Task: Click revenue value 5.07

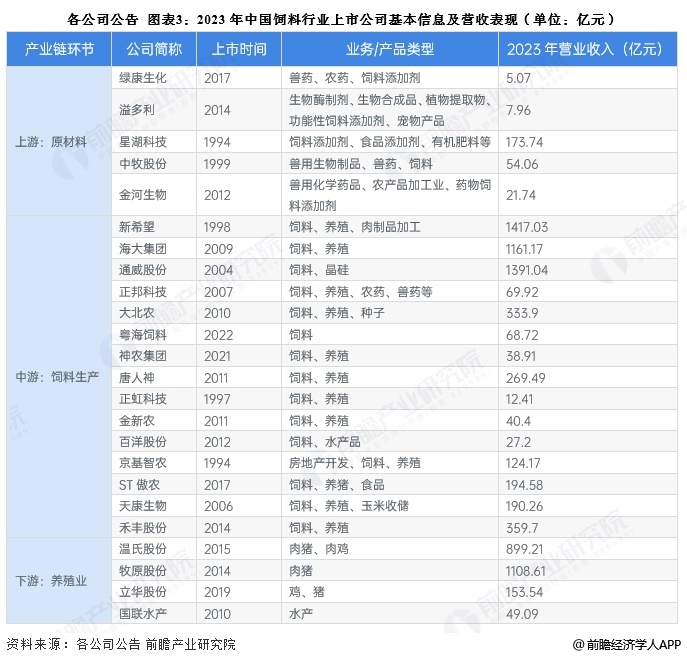Action: click(x=518, y=78)
